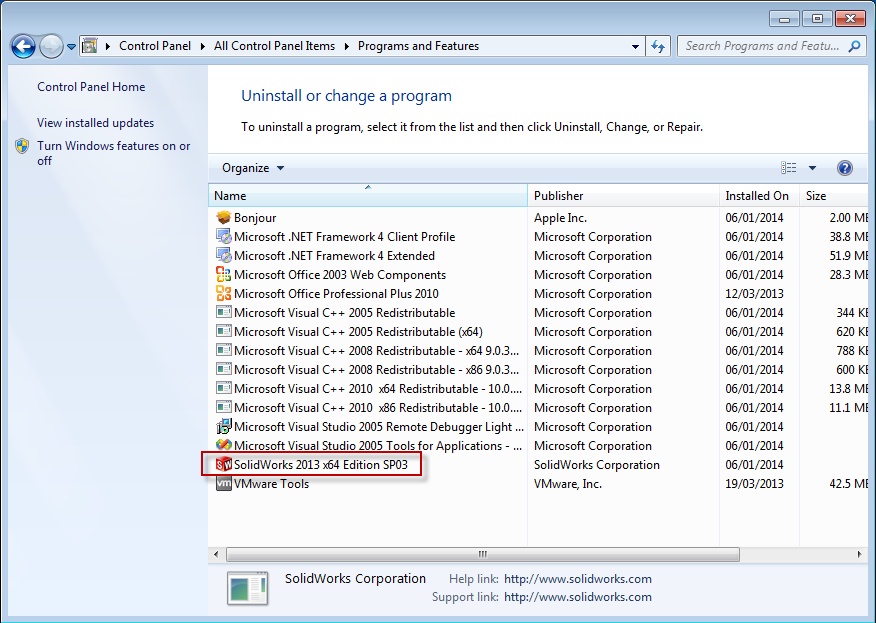
Task: Click Apple Inc. publisher cell
Action: coord(560,217)
